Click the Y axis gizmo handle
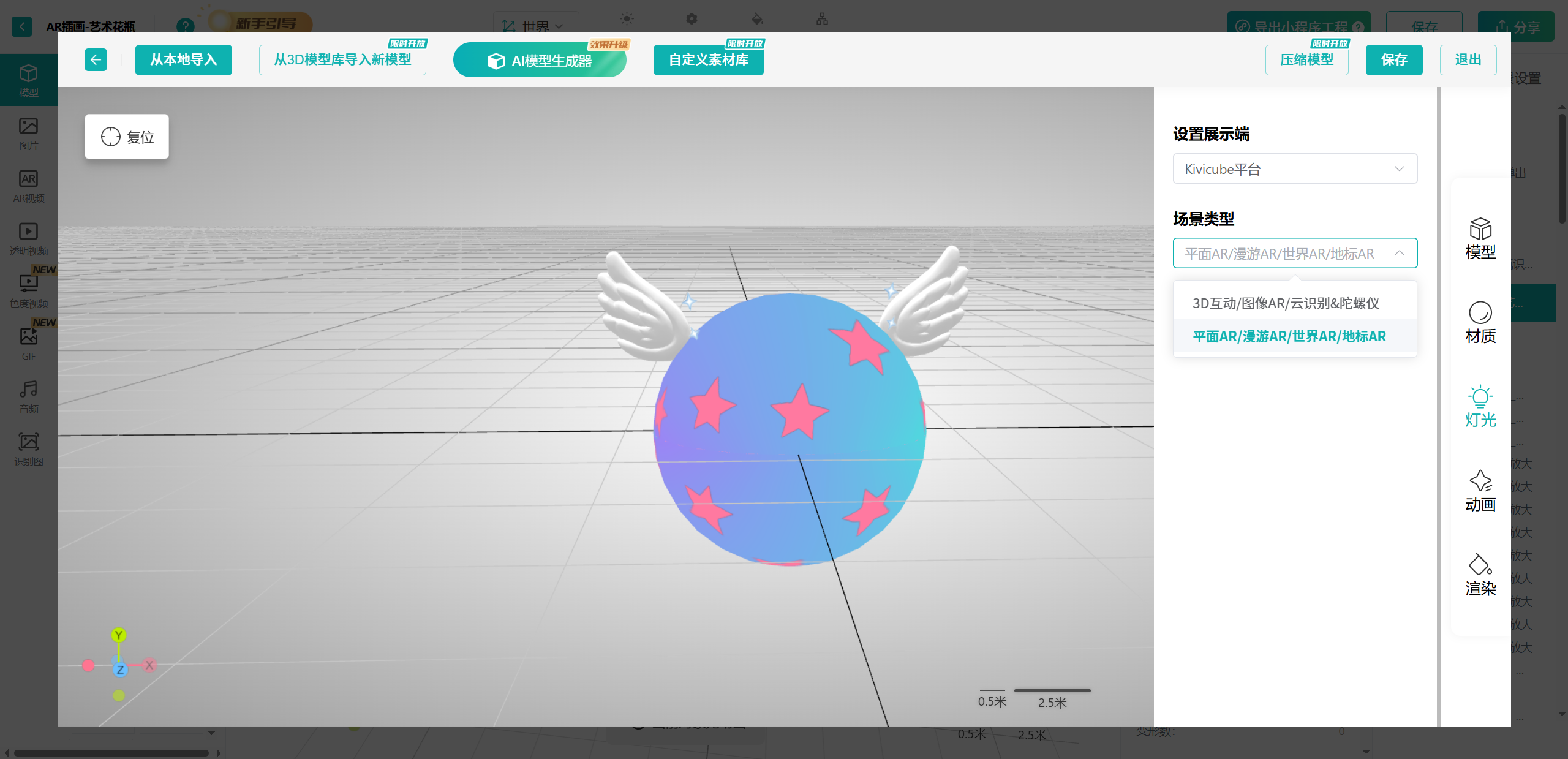Image resolution: width=1568 pixels, height=759 pixels. (119, 635)
